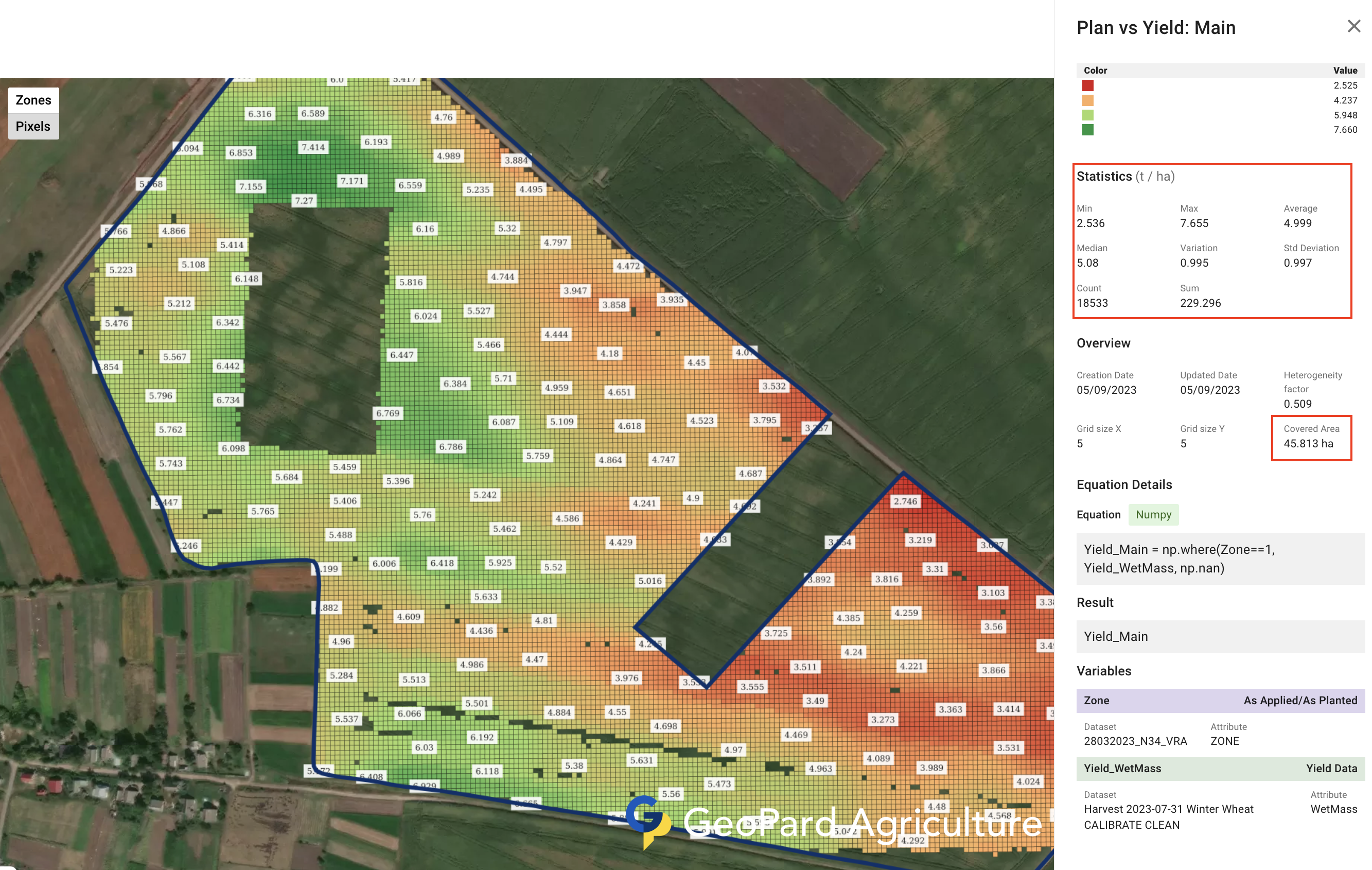Click the Value column header in legend
The width and height of the screenshot is (1372, 870).
pyautogui.click(x=1345, y=70)
